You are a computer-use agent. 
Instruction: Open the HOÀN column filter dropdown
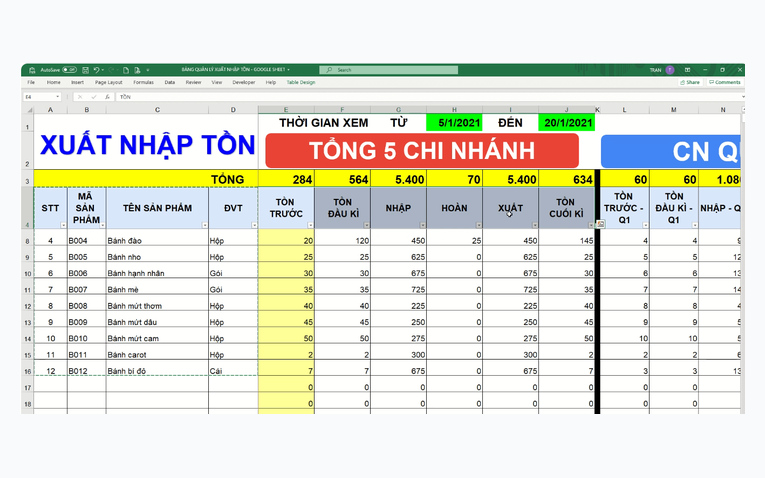coord(479,225)
